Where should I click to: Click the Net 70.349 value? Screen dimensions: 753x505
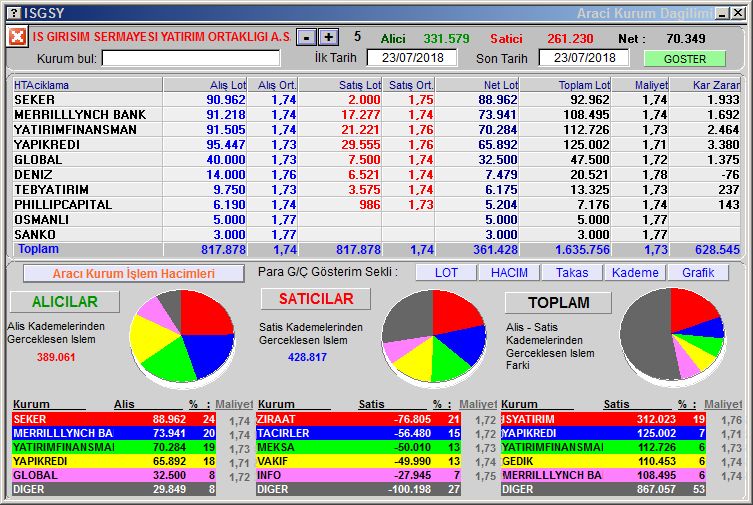coord(686,38)
